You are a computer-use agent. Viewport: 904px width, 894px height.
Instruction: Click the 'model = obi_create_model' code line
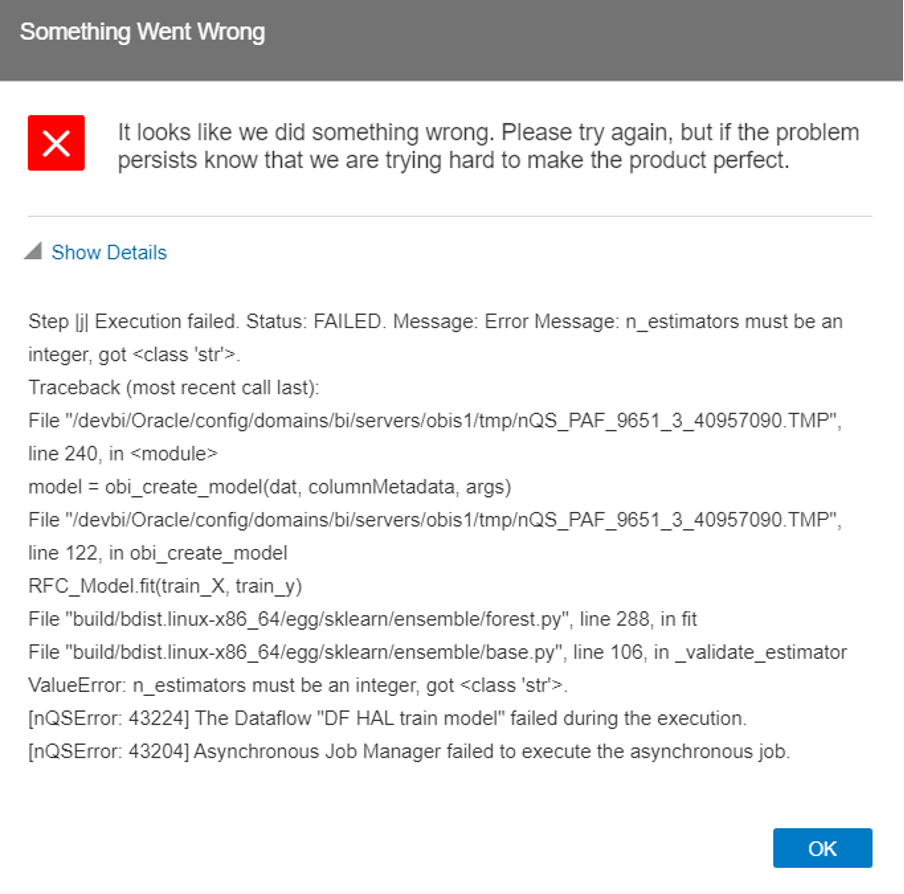coord(270,487)
